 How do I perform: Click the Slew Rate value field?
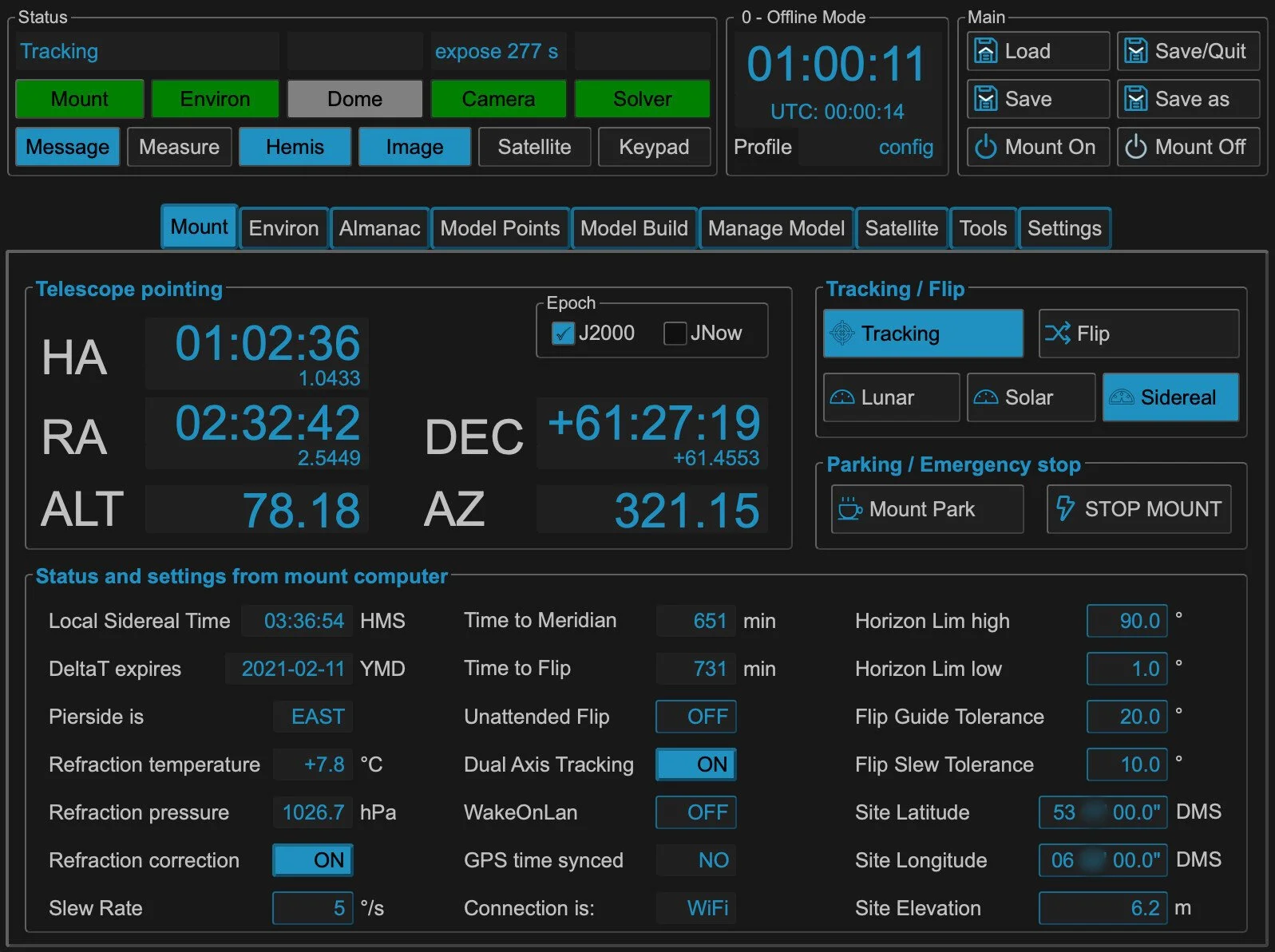(x=313, y=908)
